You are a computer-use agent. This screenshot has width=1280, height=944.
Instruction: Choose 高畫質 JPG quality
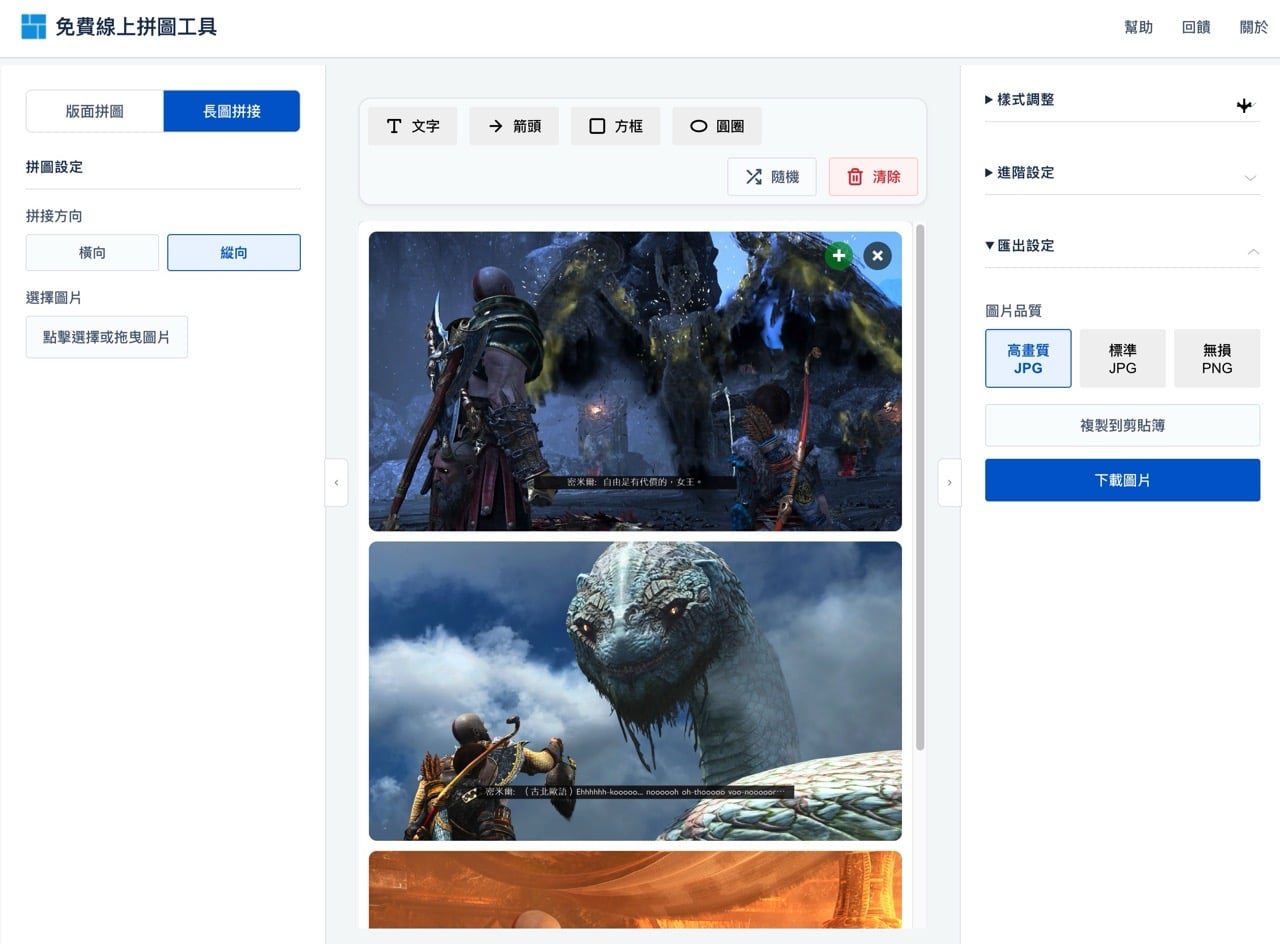pyautogui.click(x=1028, y=359)
